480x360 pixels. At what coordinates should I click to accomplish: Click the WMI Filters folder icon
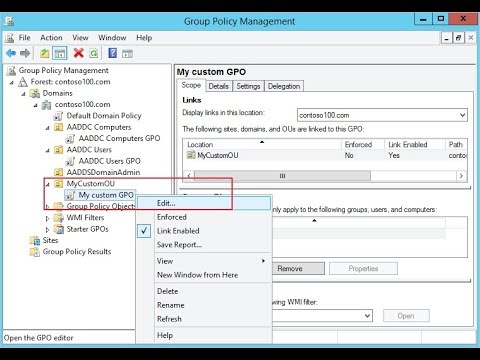coord(59,218)
